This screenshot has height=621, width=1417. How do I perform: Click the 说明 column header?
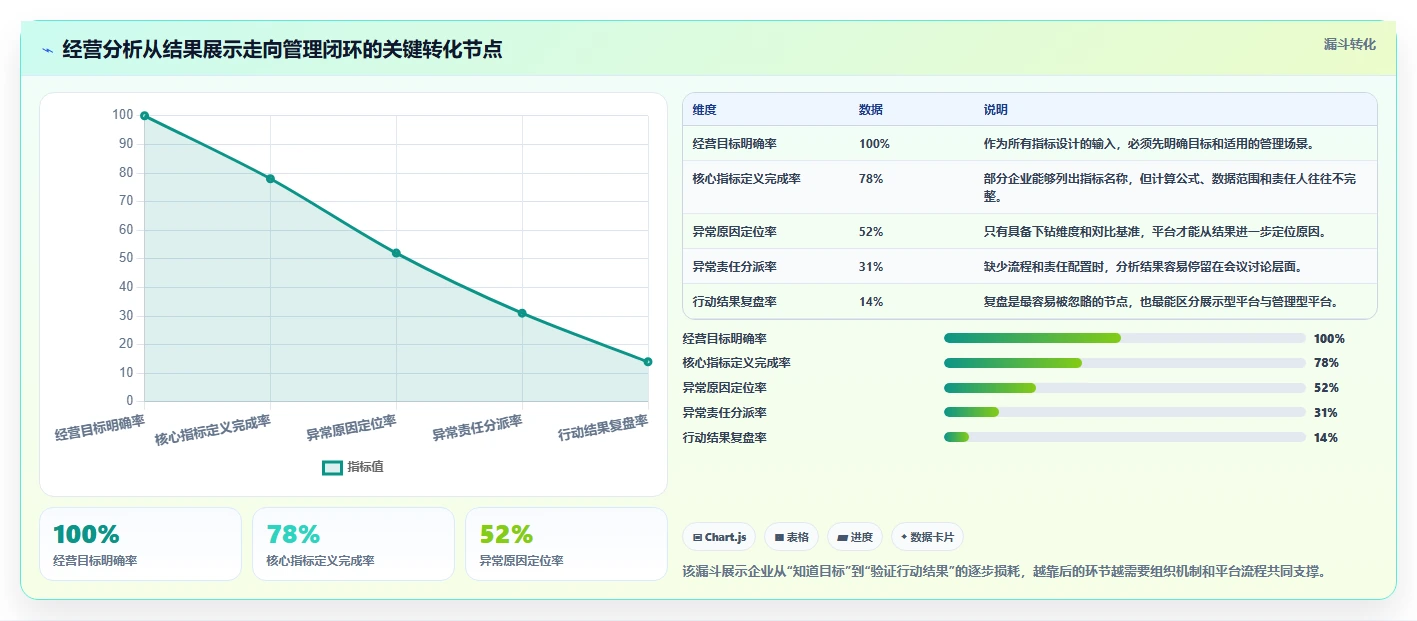pyautogui.click(x=996, y=110)
